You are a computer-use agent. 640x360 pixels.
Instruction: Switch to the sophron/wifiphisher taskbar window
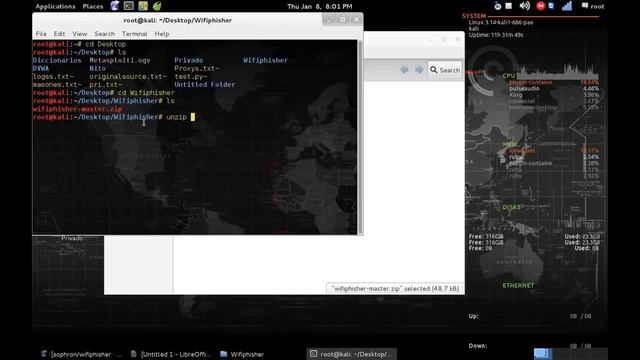(81, 354)
